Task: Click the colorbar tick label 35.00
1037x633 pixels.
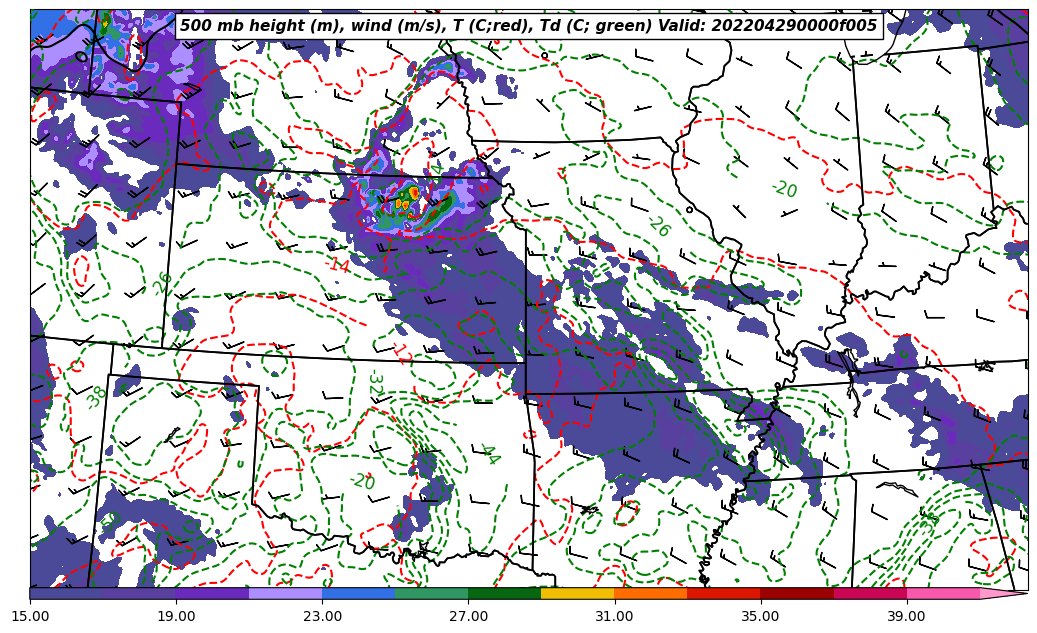Action: pos(760,615)
